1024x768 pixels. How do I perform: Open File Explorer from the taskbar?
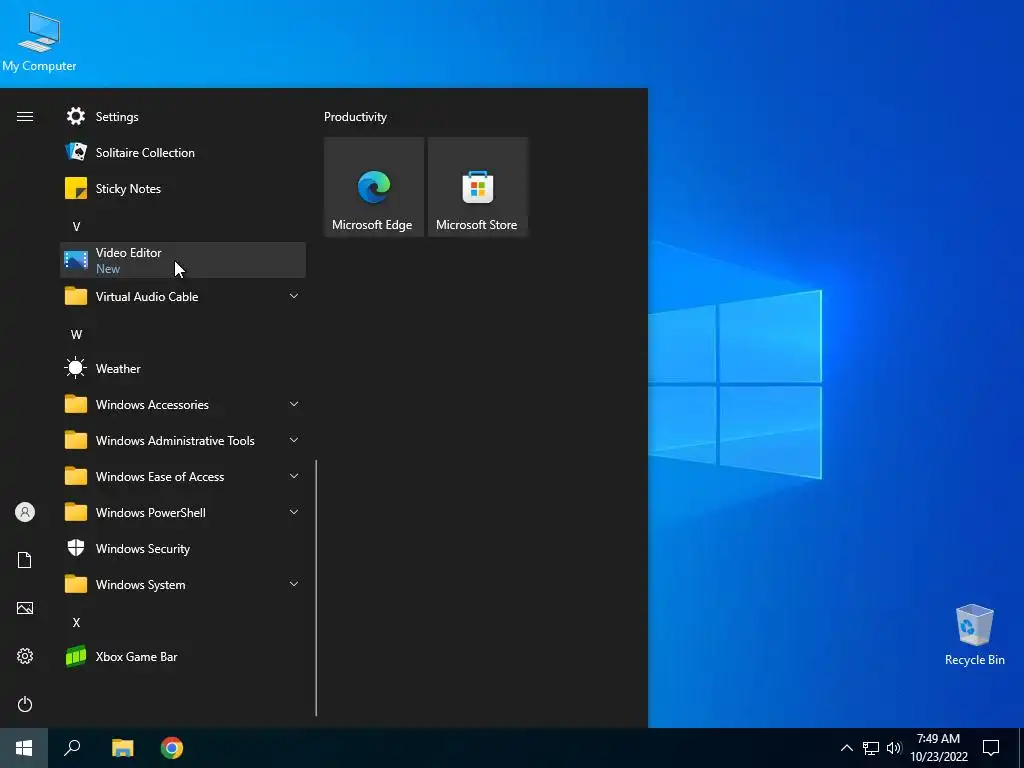122,748
